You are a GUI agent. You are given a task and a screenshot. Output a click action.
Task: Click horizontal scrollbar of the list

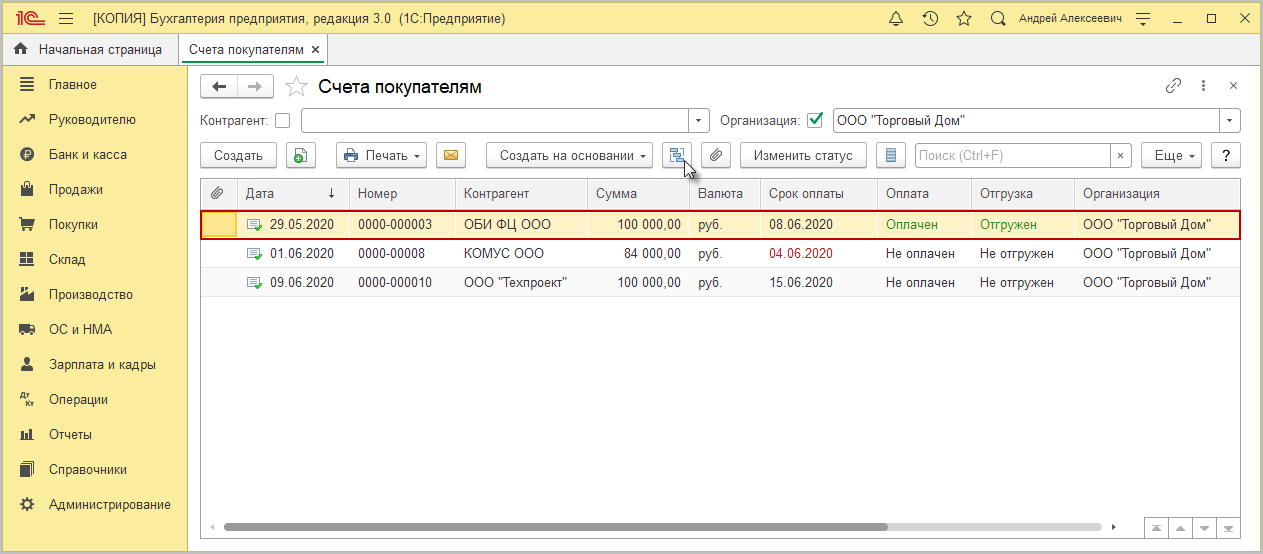click(555, 527)
